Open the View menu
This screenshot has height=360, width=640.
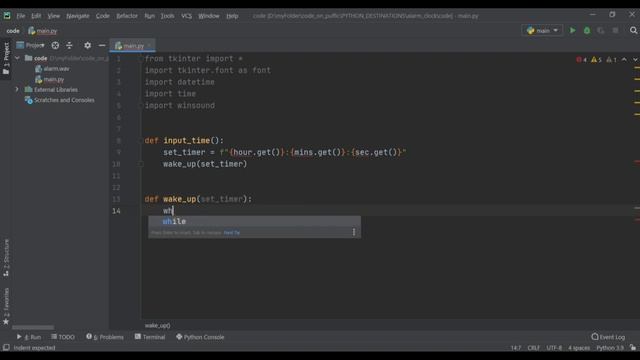(53, 16)
